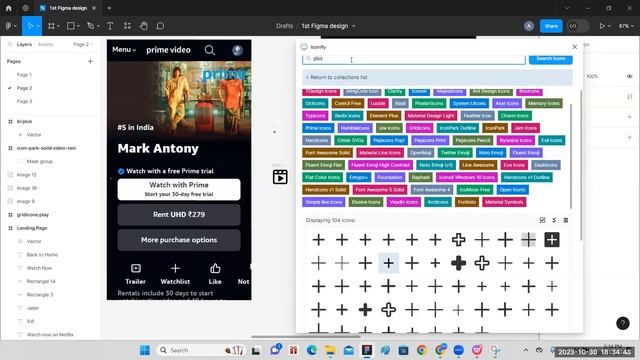Select the Move tool in Figma toolbar
Screen dimensions: 640x360
[x=30, y=26]
